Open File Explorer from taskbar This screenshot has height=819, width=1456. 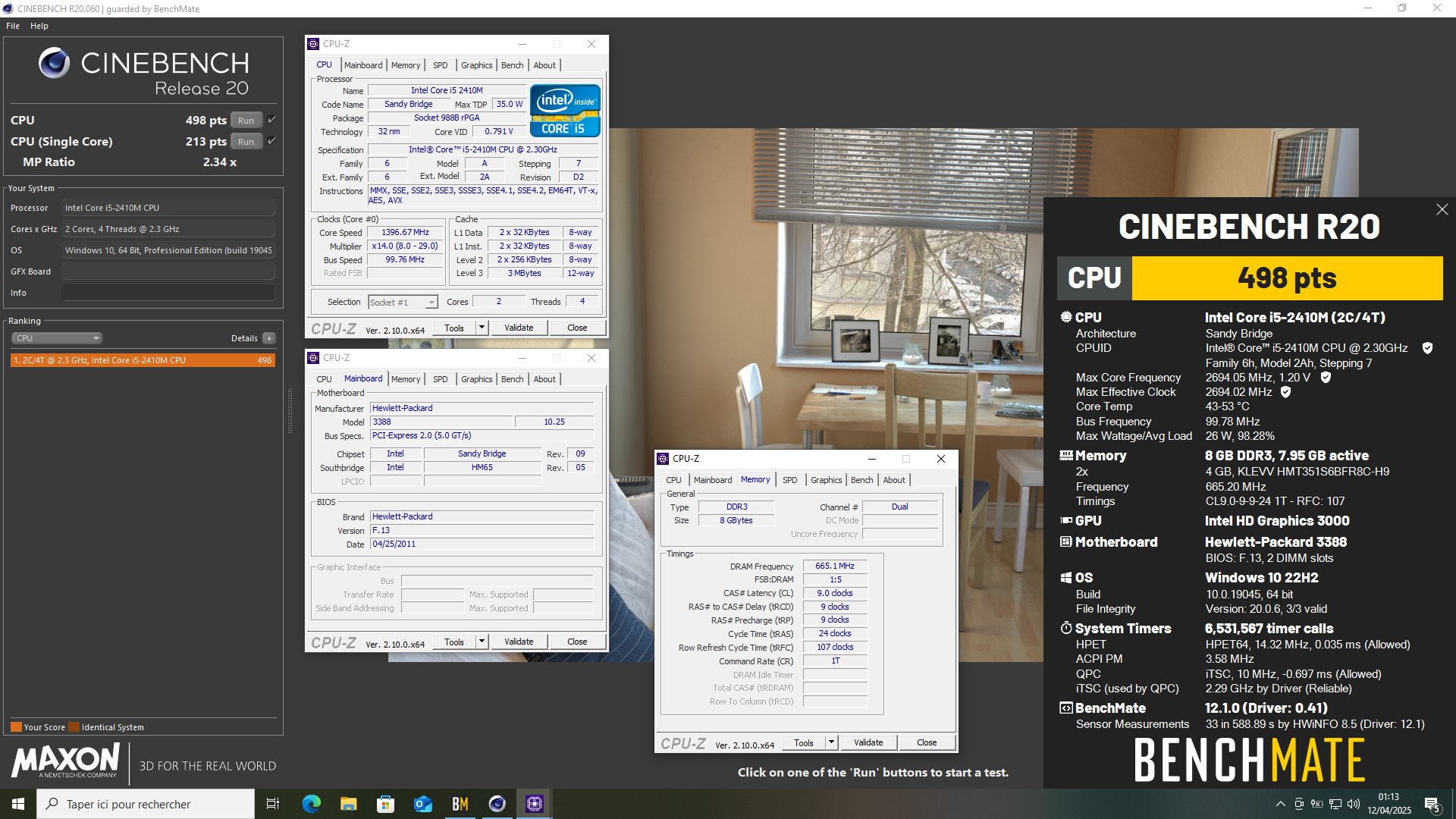348,804
